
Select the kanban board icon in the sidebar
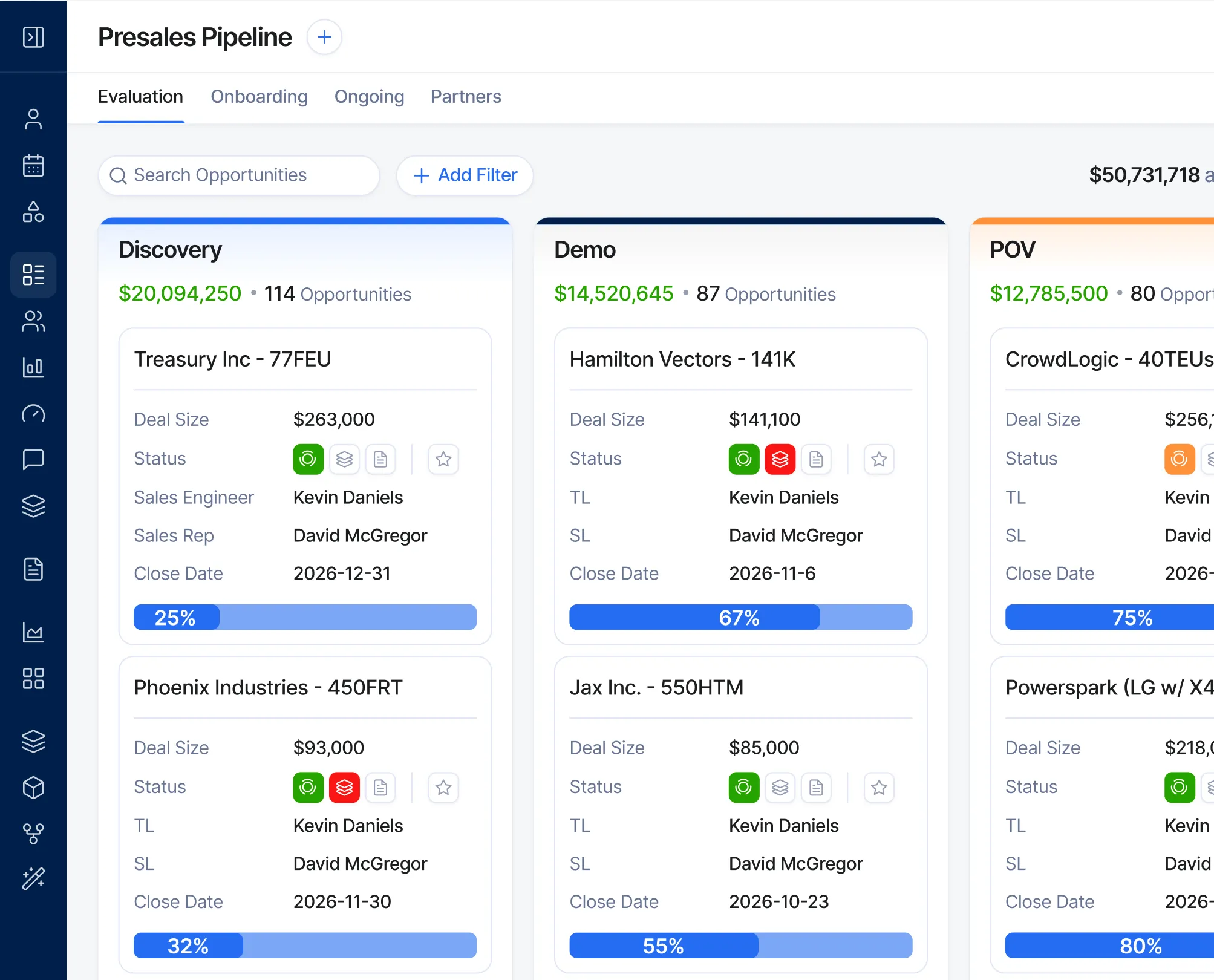click(x=33, y=275)
